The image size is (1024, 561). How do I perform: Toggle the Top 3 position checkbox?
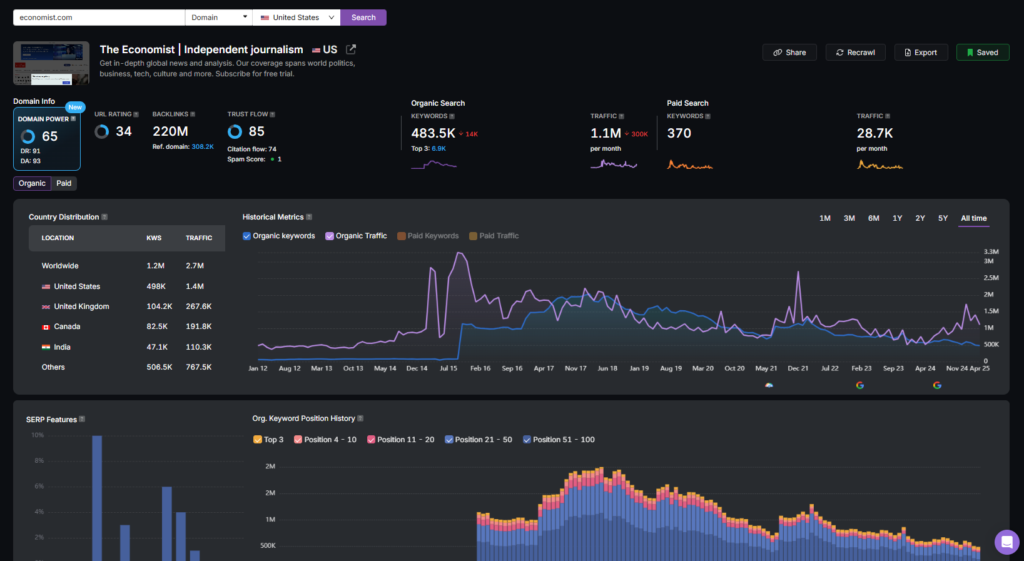(x=257, y=440)
